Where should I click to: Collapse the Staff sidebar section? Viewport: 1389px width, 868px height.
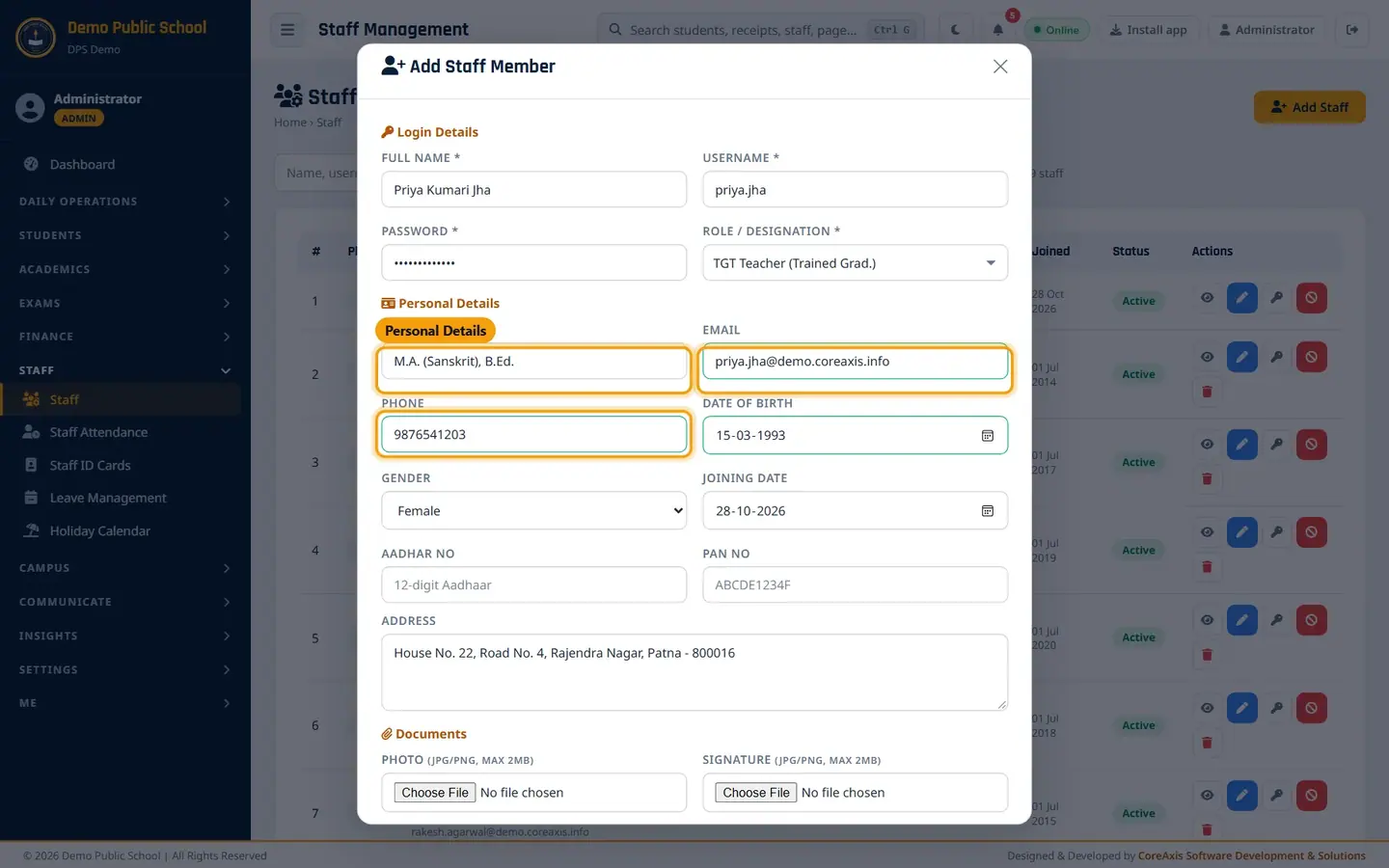(125, 370)
